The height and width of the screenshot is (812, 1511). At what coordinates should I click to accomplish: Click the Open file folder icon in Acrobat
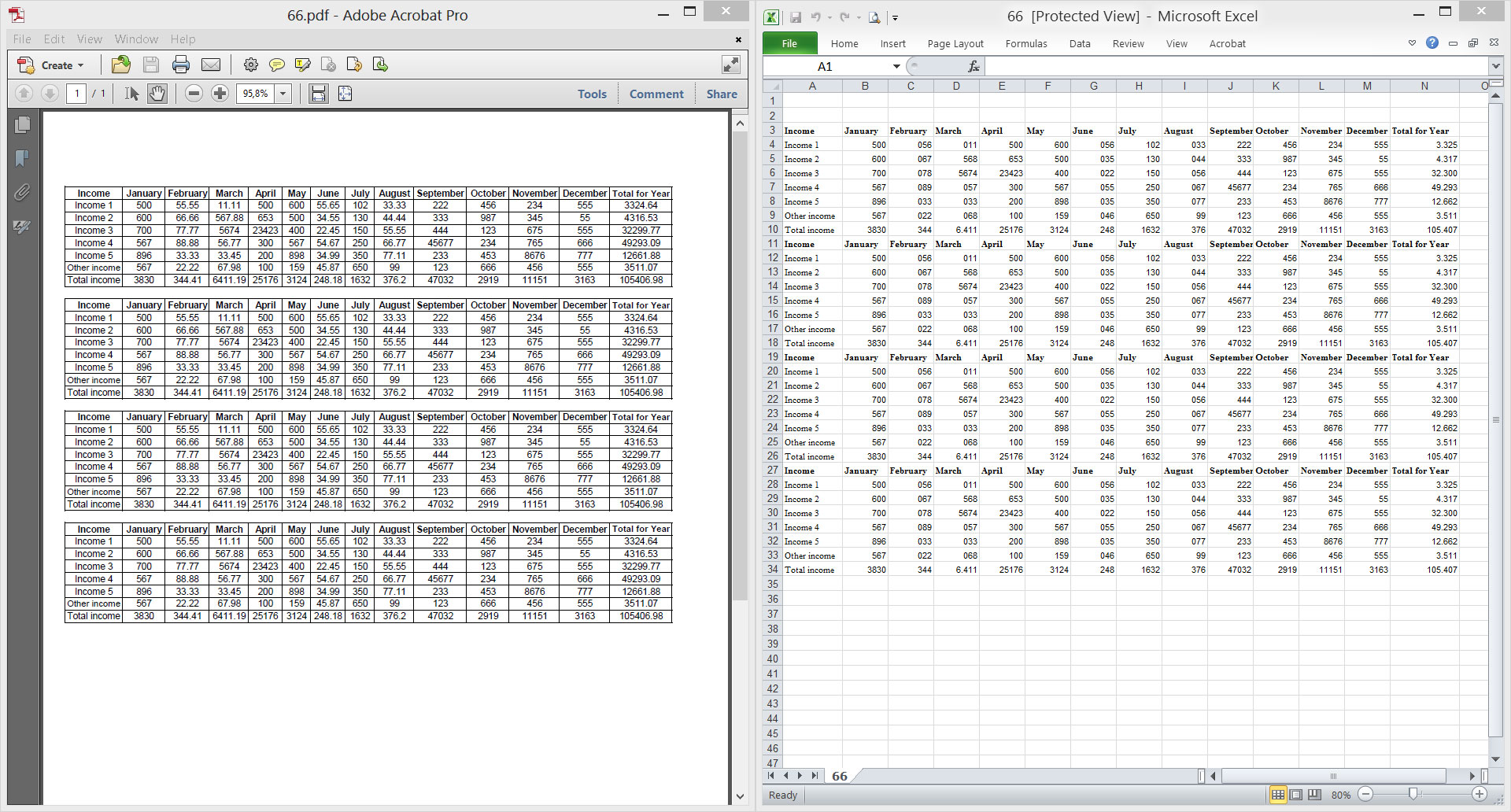120,65
